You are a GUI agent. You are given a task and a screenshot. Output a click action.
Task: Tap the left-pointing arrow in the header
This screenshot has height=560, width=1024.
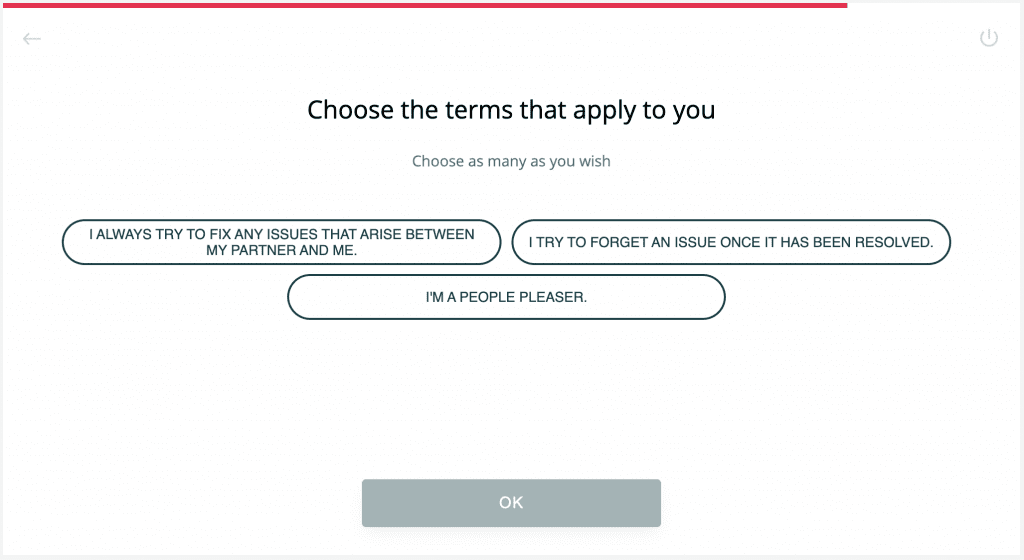click(32, 39)
